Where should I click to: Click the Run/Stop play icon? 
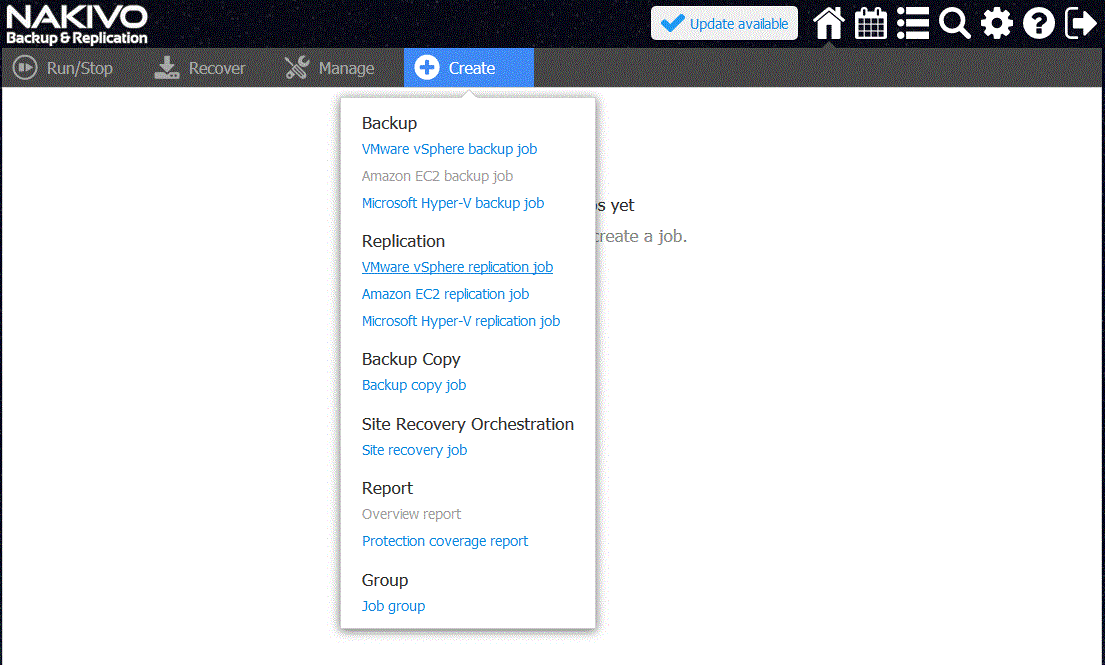[25, 68]
